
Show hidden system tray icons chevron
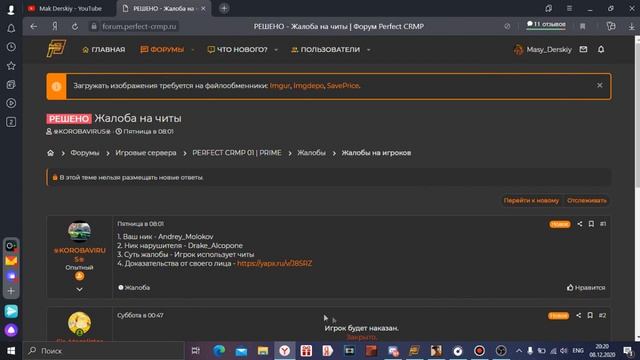tap(519, 351)
